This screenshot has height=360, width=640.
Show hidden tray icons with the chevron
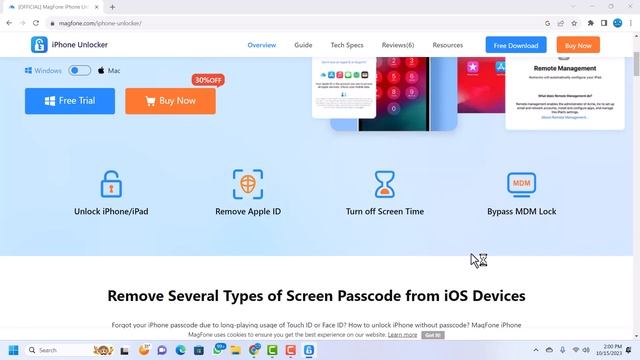(536, 350)
